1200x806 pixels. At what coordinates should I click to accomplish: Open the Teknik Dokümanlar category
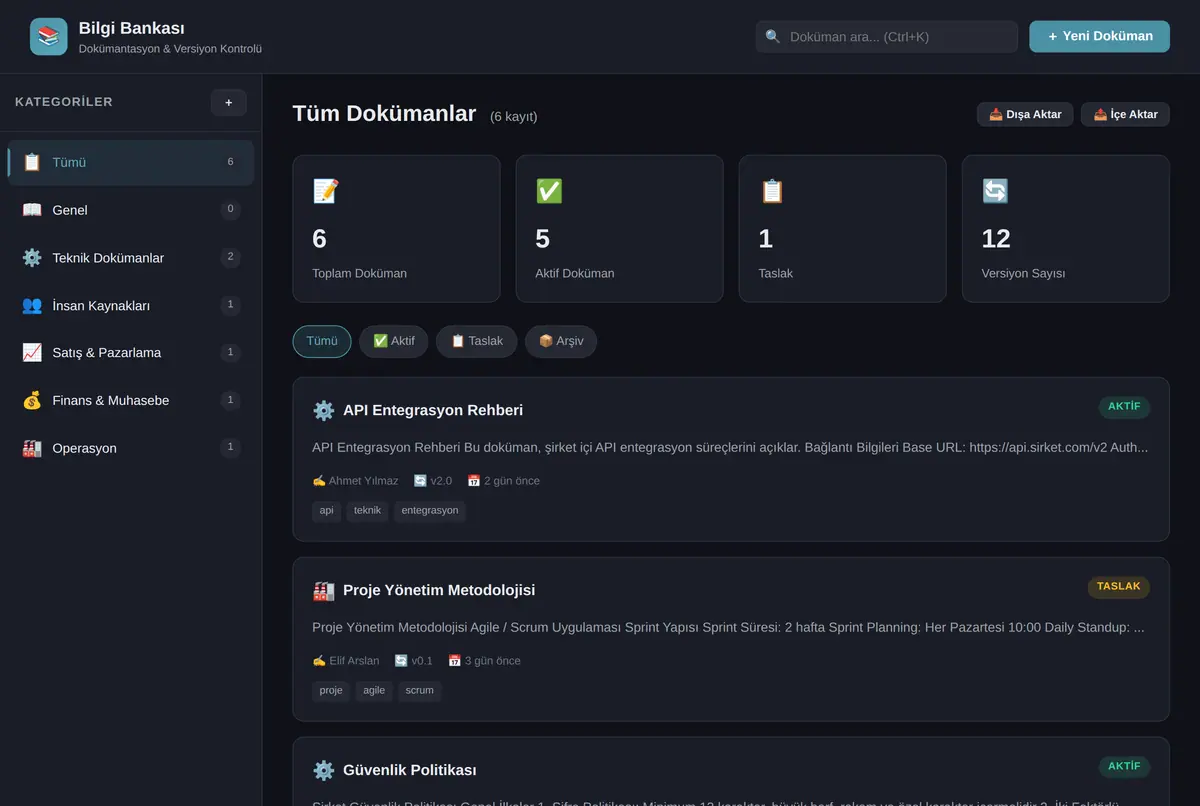(131, 258)
